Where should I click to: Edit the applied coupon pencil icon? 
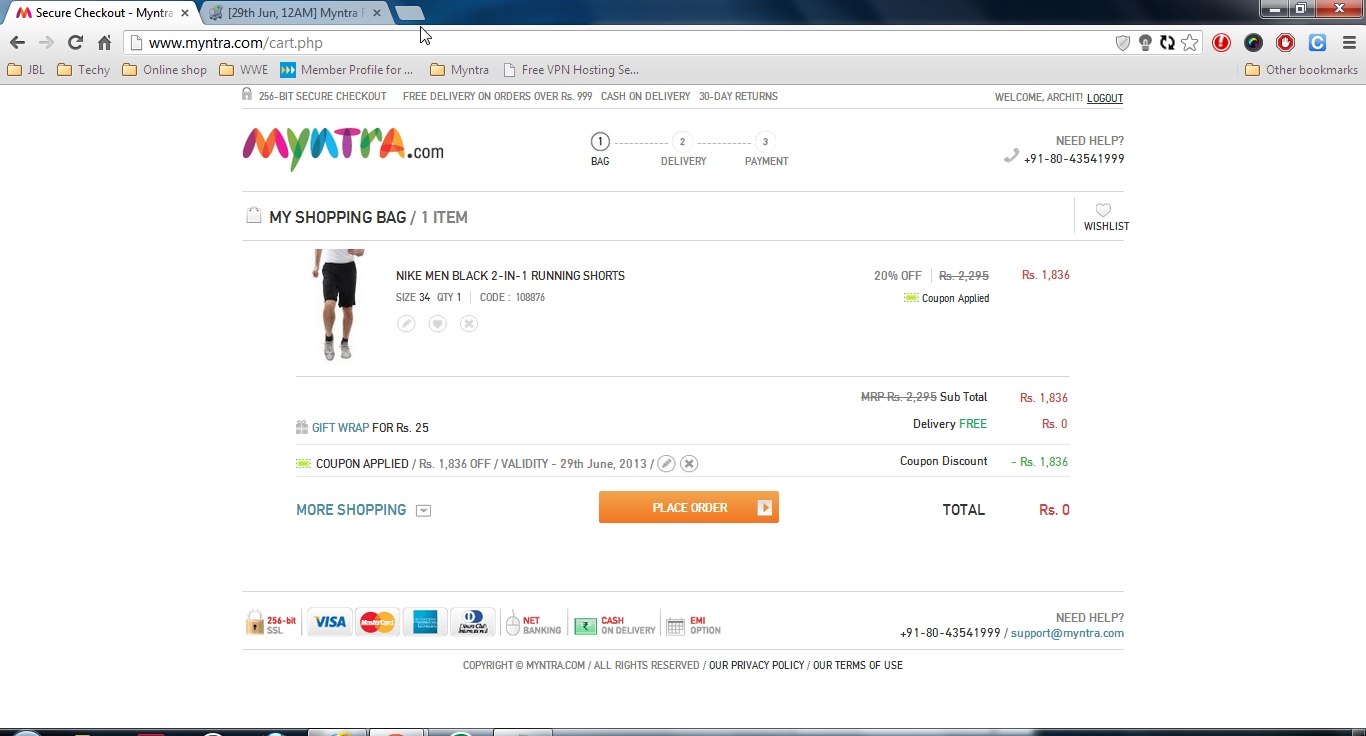(x=666, y=463)
